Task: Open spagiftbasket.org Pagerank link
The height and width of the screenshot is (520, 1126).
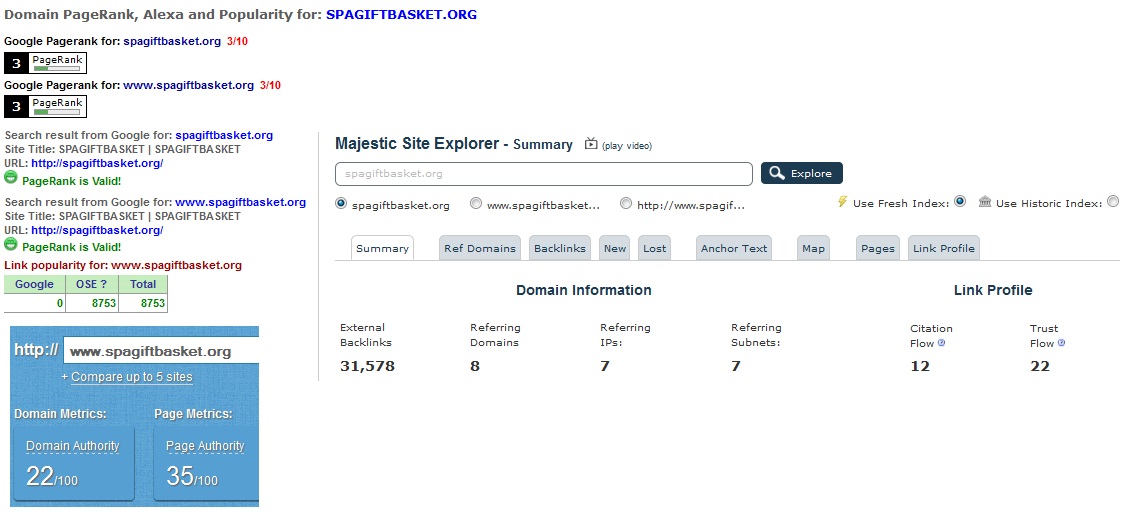Action: [172, 42]
